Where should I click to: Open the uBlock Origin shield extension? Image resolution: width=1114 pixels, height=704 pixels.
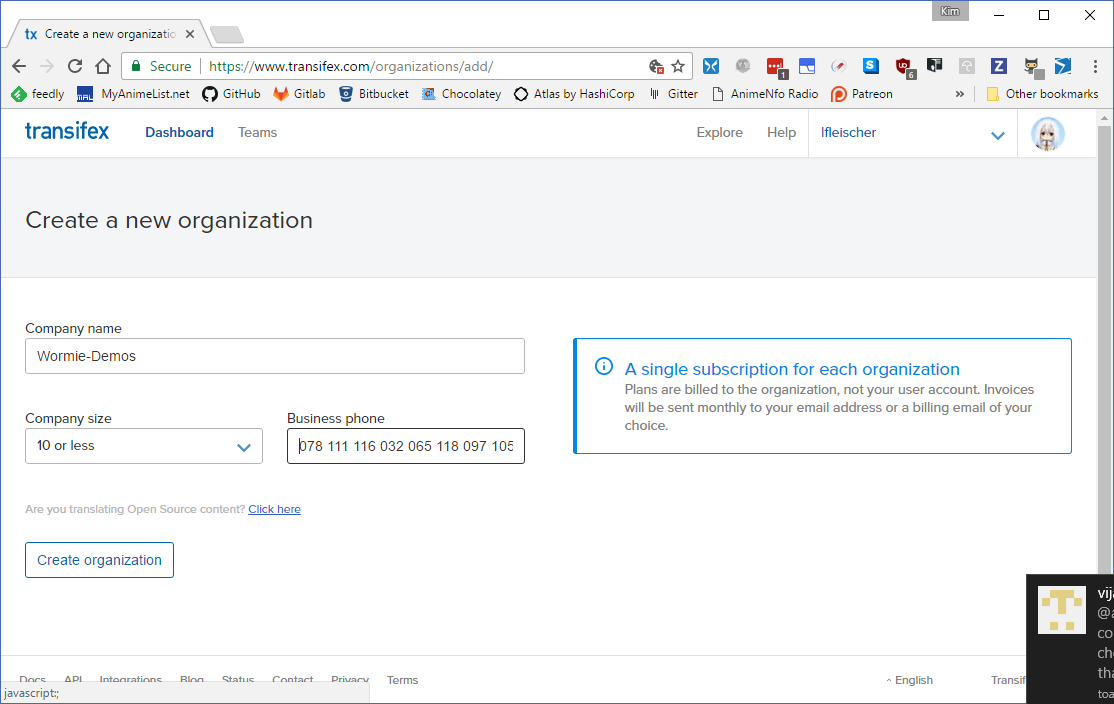[904, 67]
